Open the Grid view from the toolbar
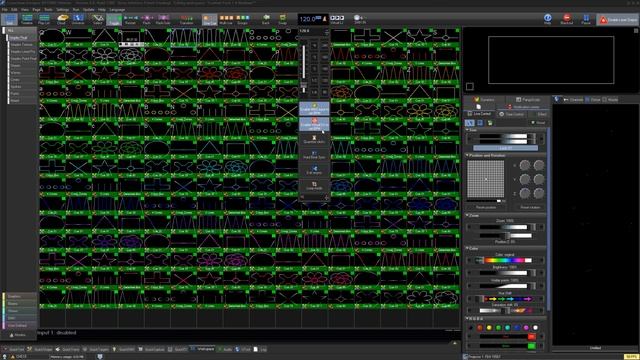The width and height of the screenshot is (640, 360). point(9,19)
